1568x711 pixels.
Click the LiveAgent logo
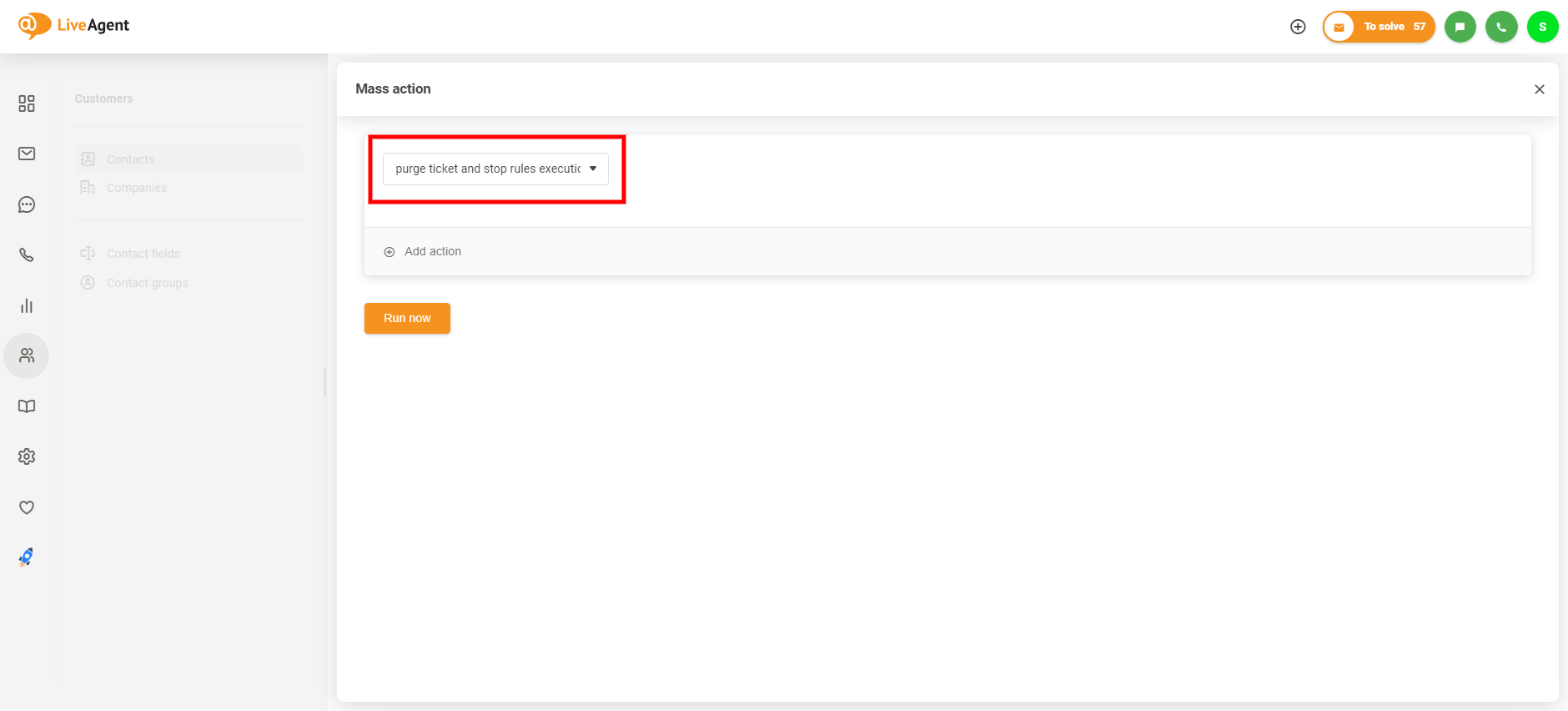point(73,25)
